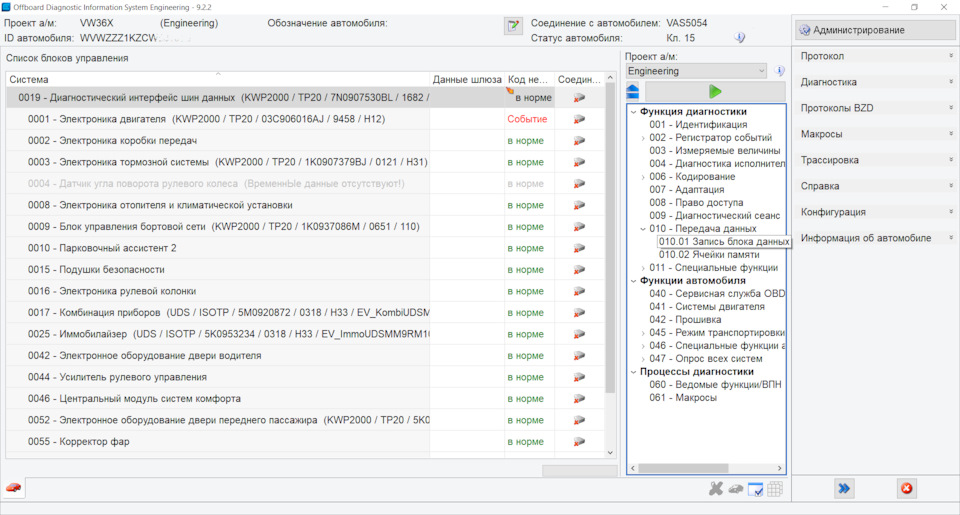Collapse the Процессы диагностики tree group
Image resolution: width=960 pixels, height=515 pixels.
pos(634,372)
